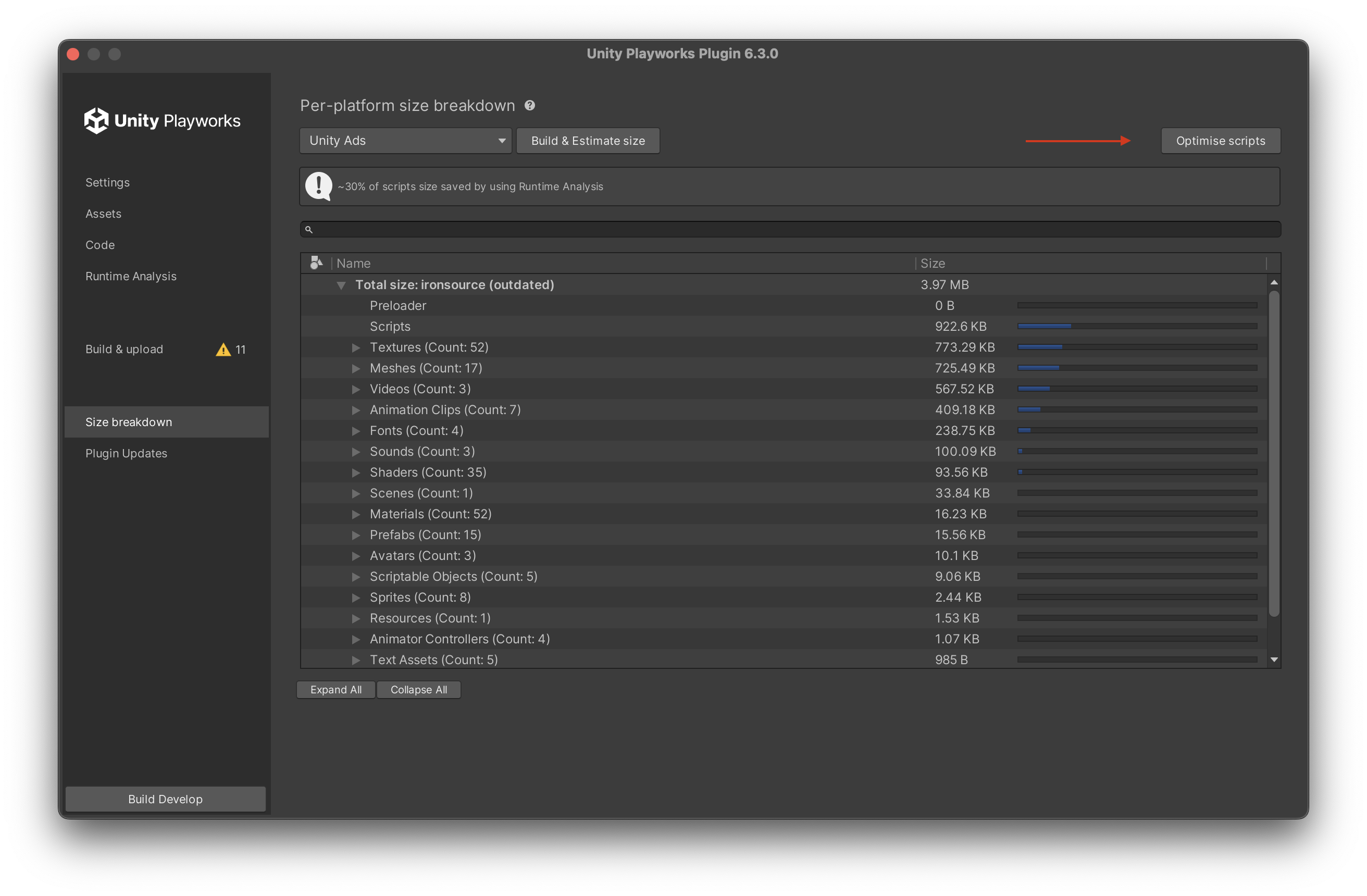Expand Avatars (Count: 3)
The width and height of the screenshot is (1367, 896).
(356, 556)
